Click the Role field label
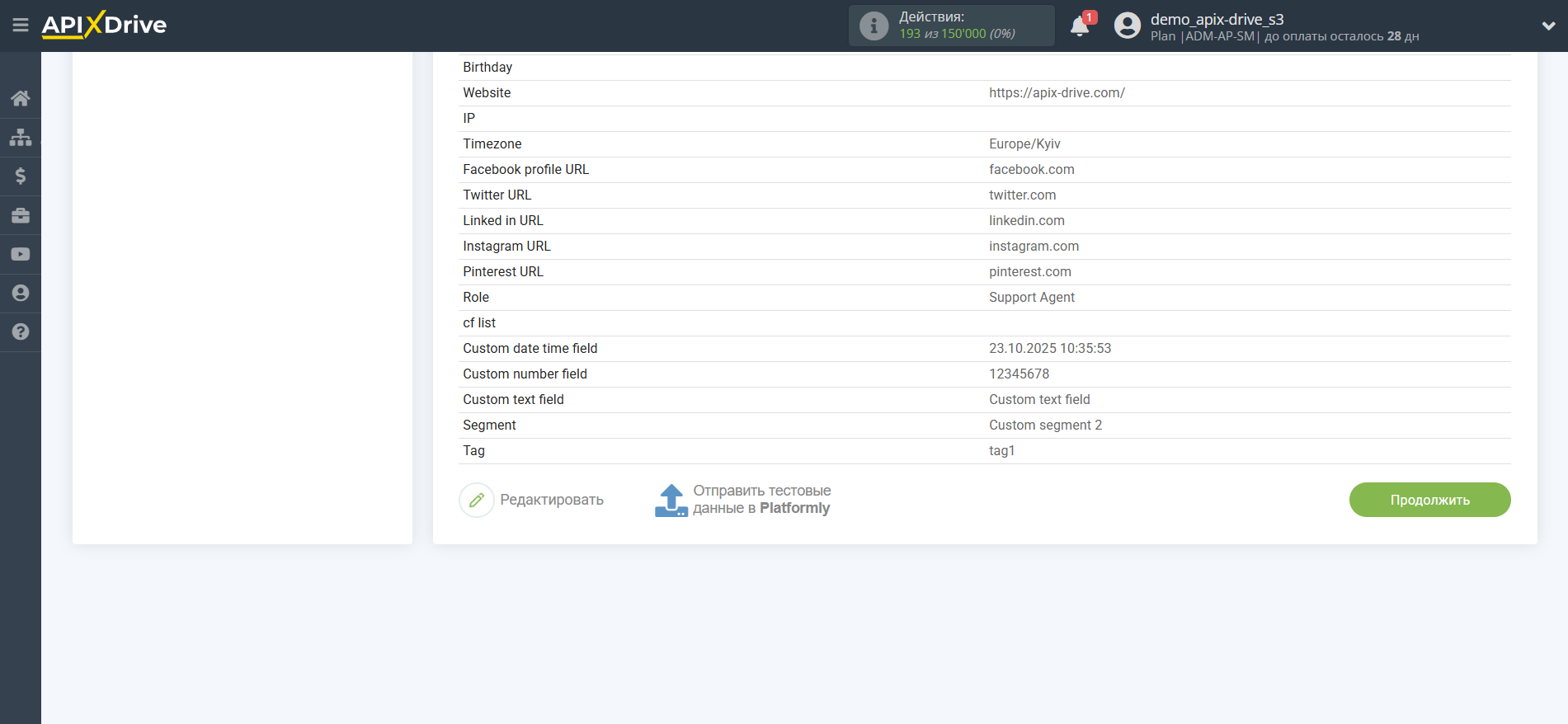 [475, 298]
